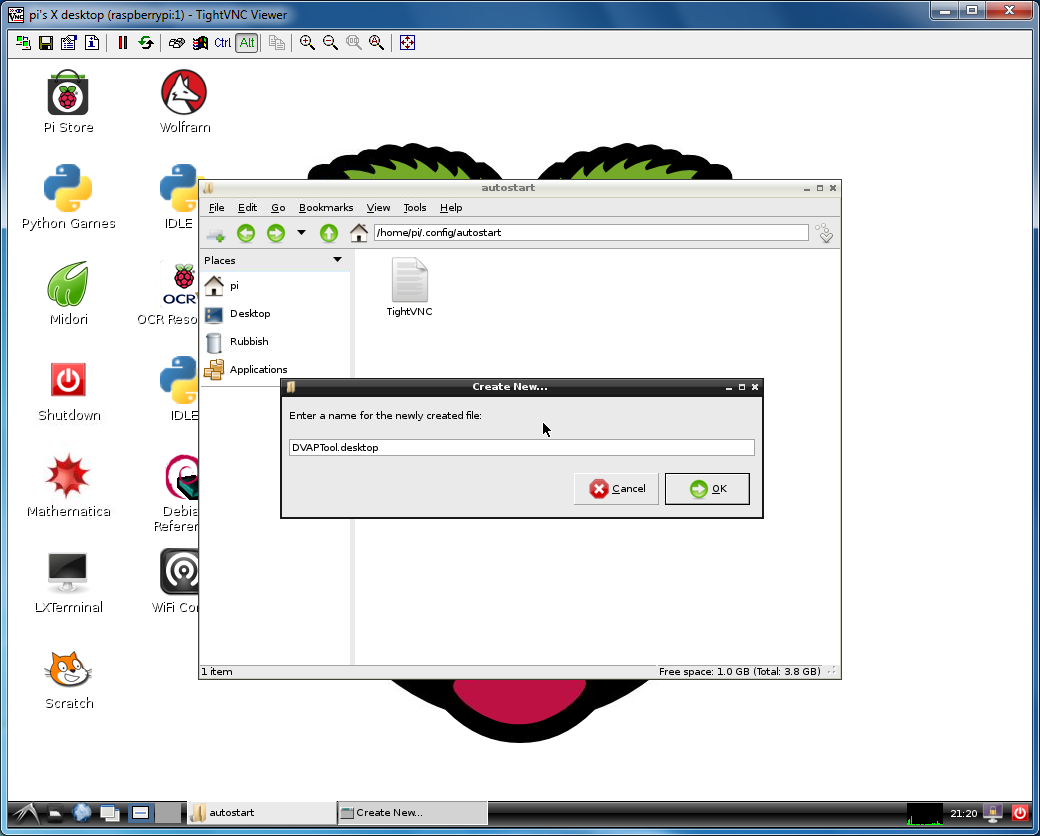The width and height of the screenshot is (1040, 836).
Task: Expand the navigation history dropdown arrow
Action: pyautogui.click(x=301, y=233)
